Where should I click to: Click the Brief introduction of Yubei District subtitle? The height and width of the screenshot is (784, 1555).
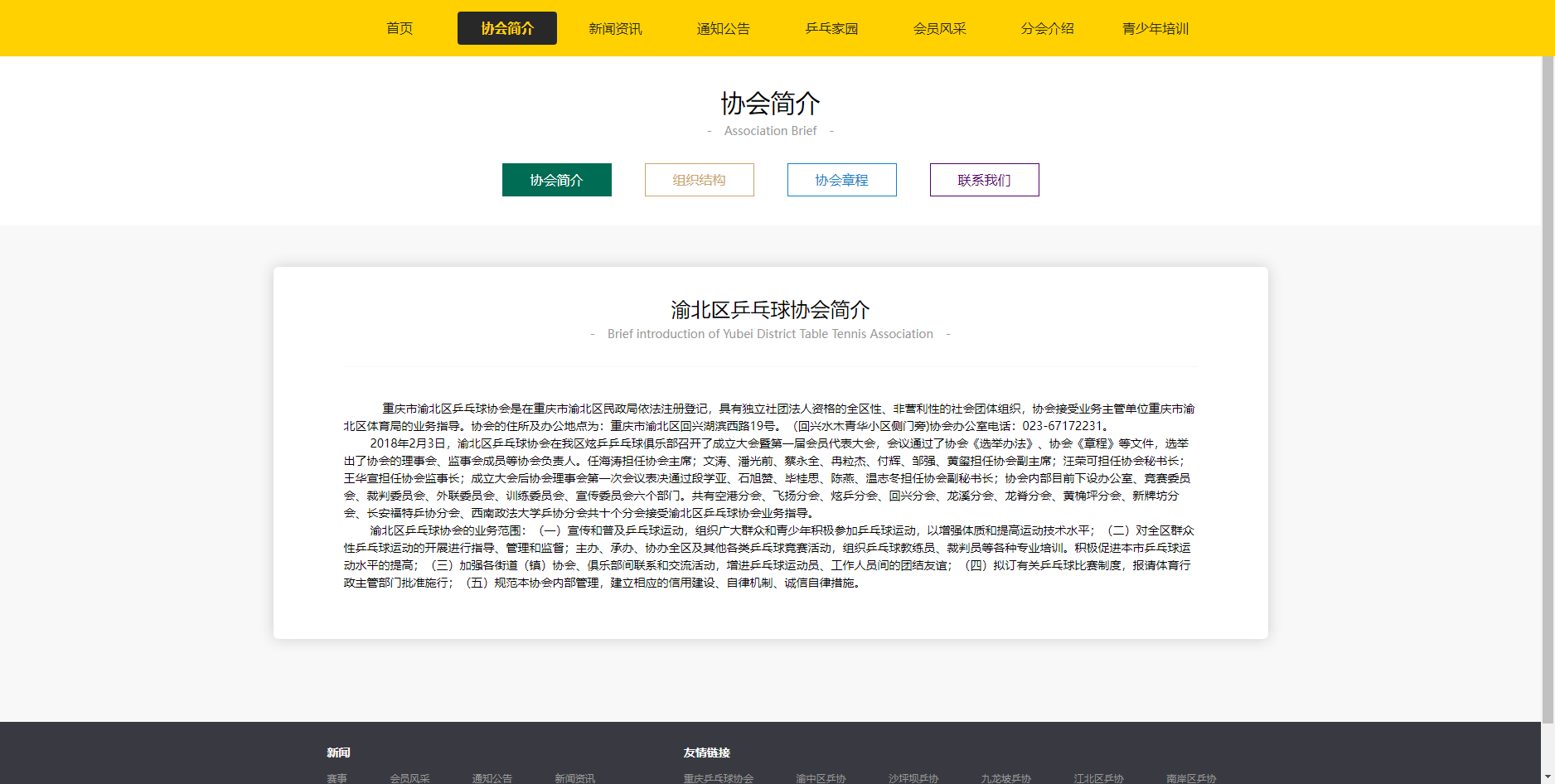[770, 334]
